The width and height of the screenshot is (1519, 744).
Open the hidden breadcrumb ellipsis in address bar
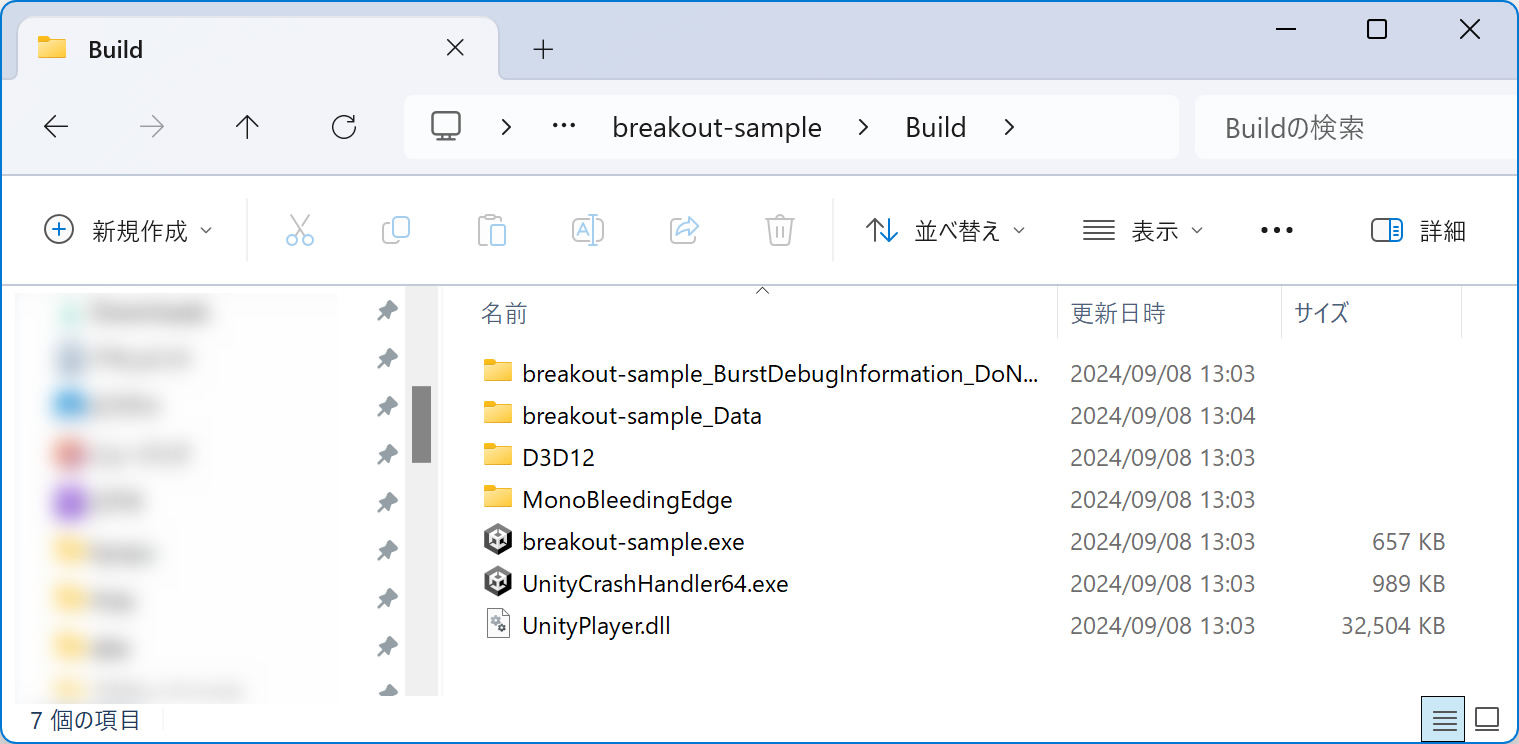pos(564,127)
